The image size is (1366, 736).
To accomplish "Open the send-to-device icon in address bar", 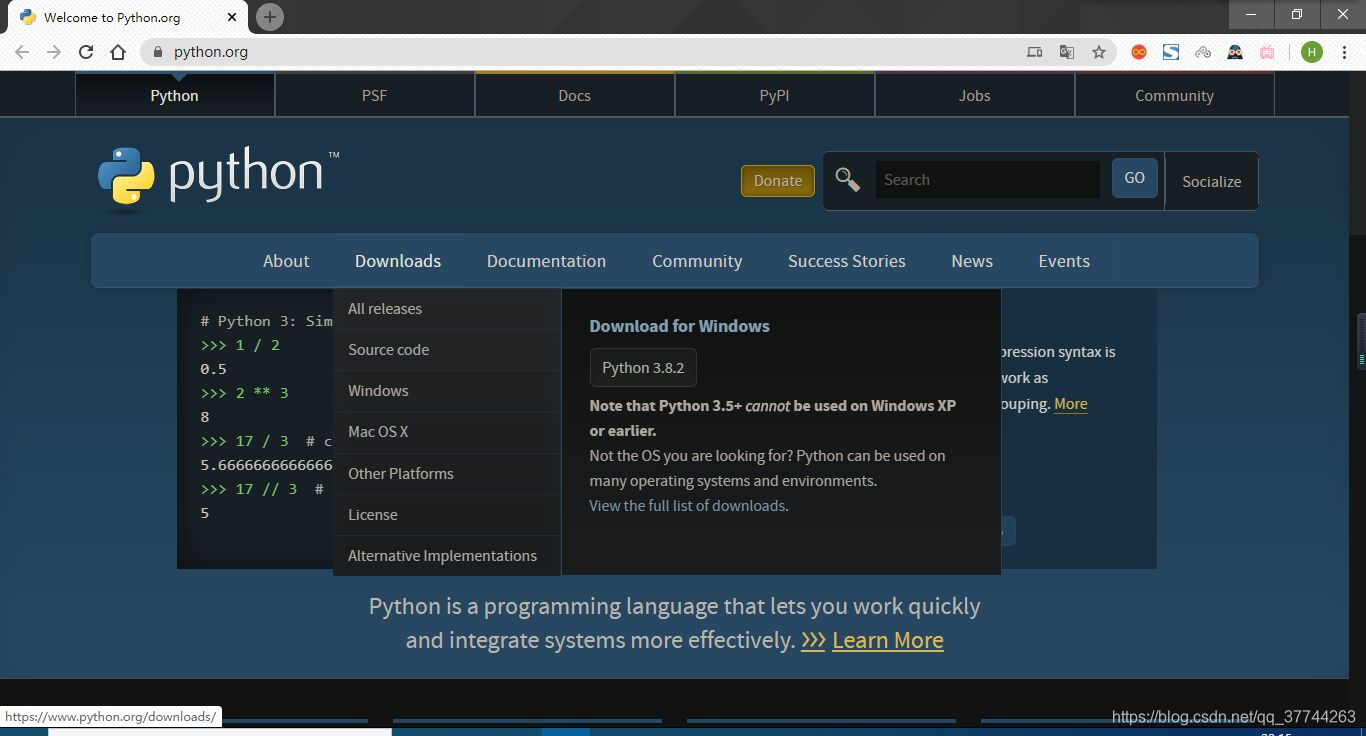I will tap(1035, 52).
